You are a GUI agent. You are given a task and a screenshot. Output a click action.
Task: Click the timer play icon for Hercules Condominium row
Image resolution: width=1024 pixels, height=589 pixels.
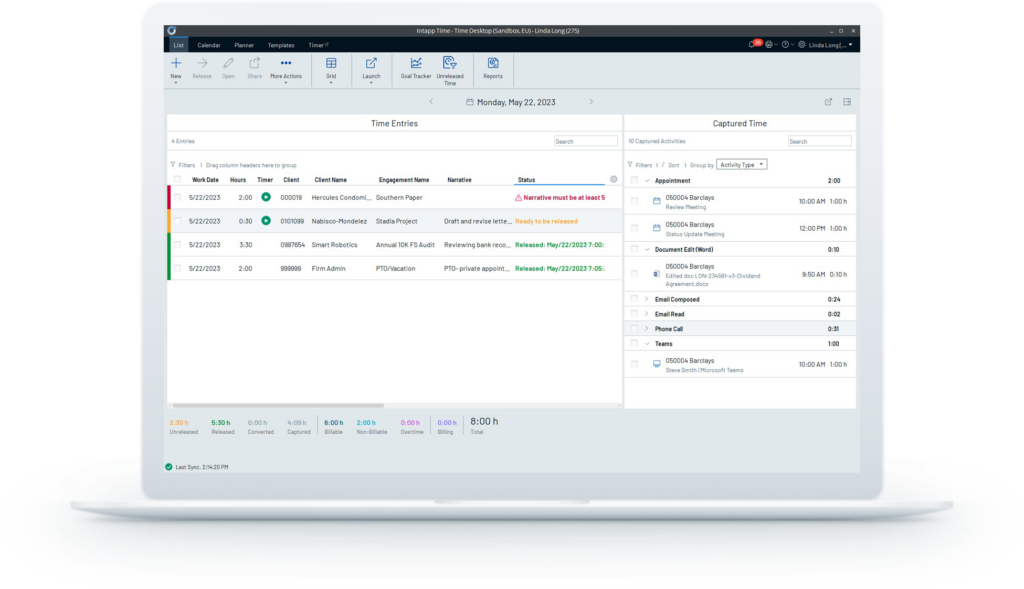pos(266,197)
